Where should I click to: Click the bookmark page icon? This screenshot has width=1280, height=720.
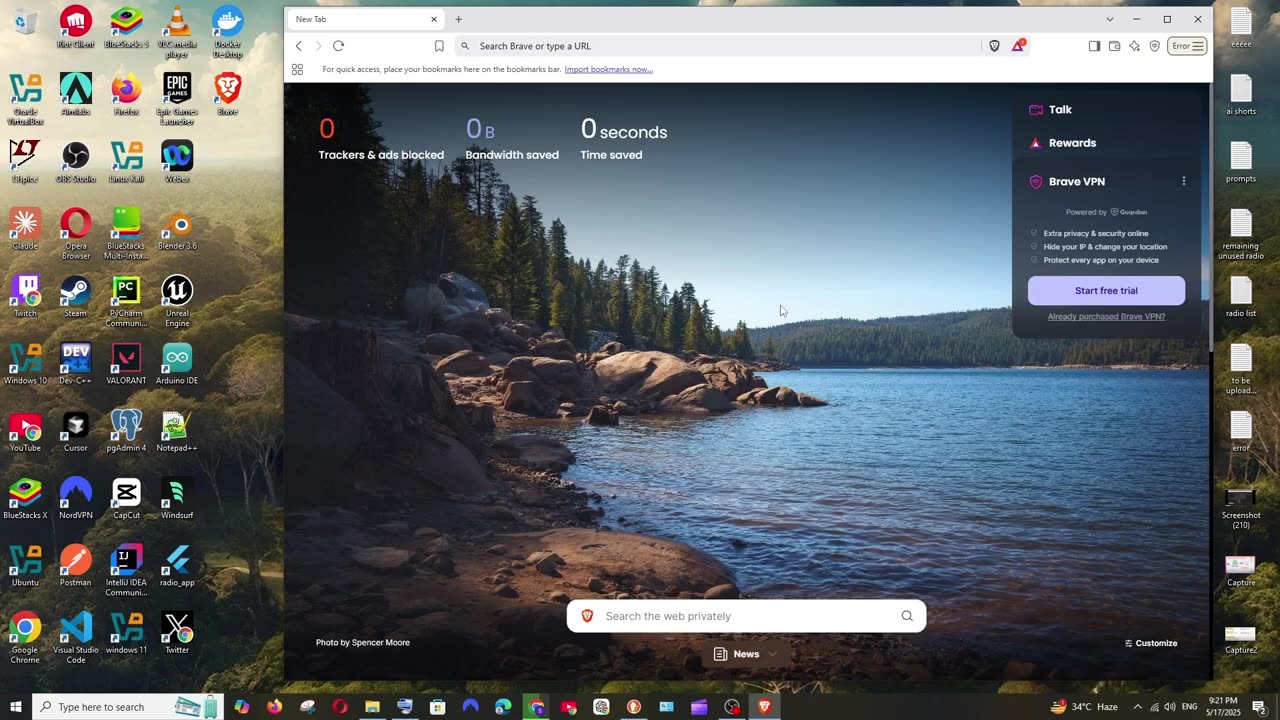tap(439, 46)
